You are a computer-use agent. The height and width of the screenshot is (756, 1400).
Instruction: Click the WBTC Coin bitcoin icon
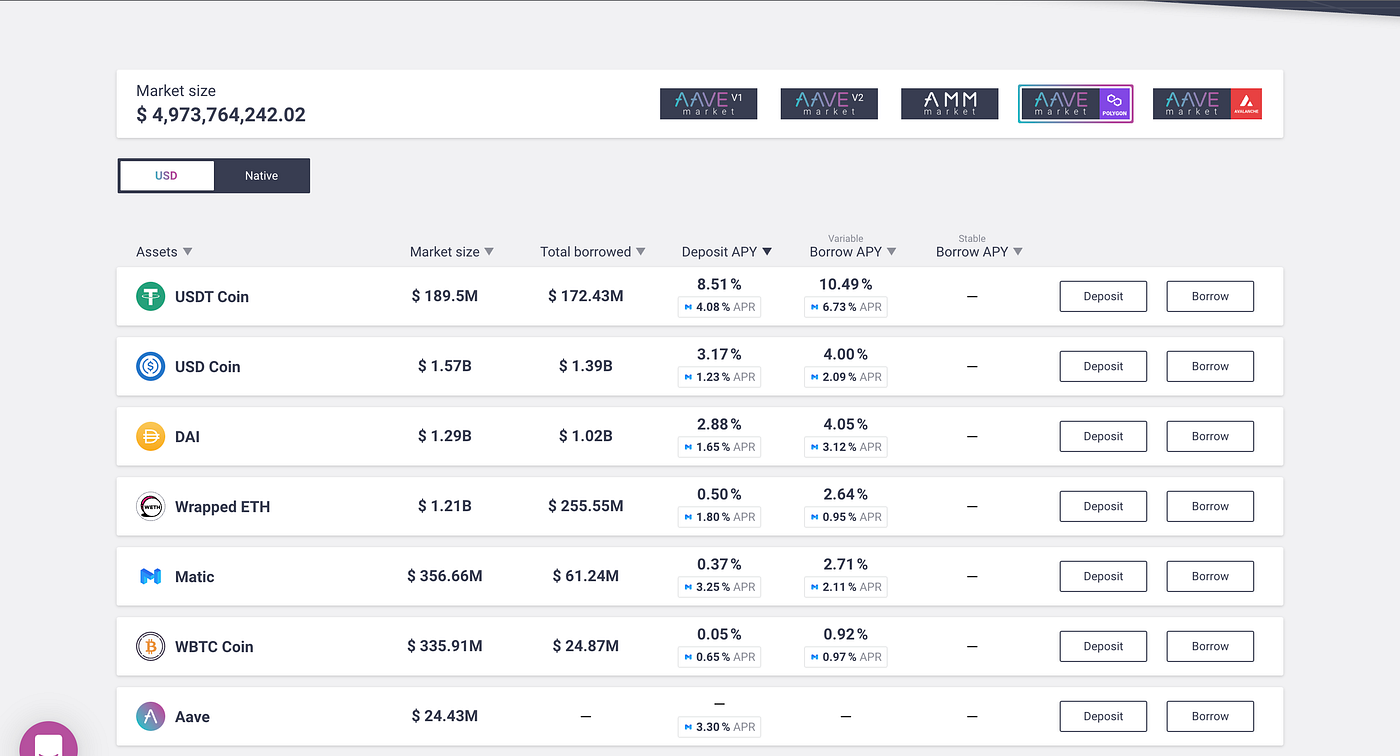150,646
